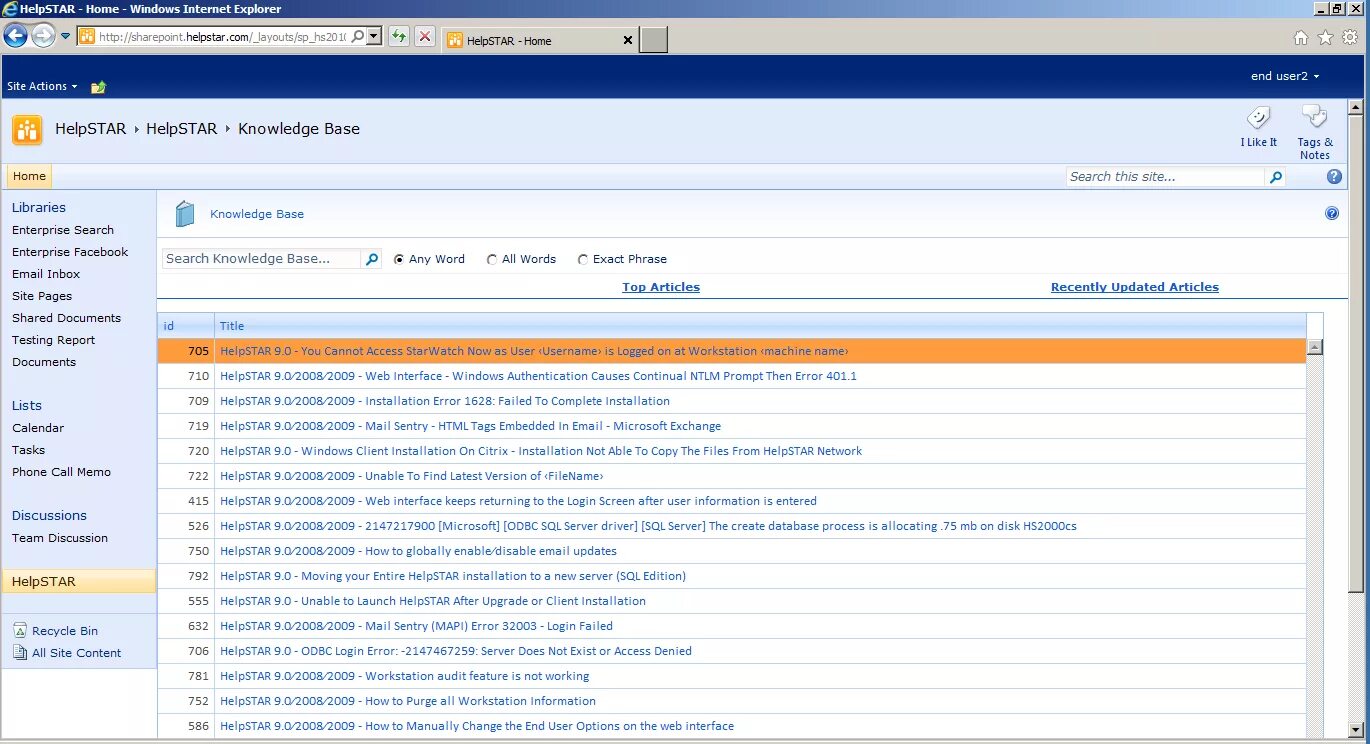Click the browser Home house icon
This screenshot has width=1370, height=744.
pyautogui.click(x=1300, y=37)
